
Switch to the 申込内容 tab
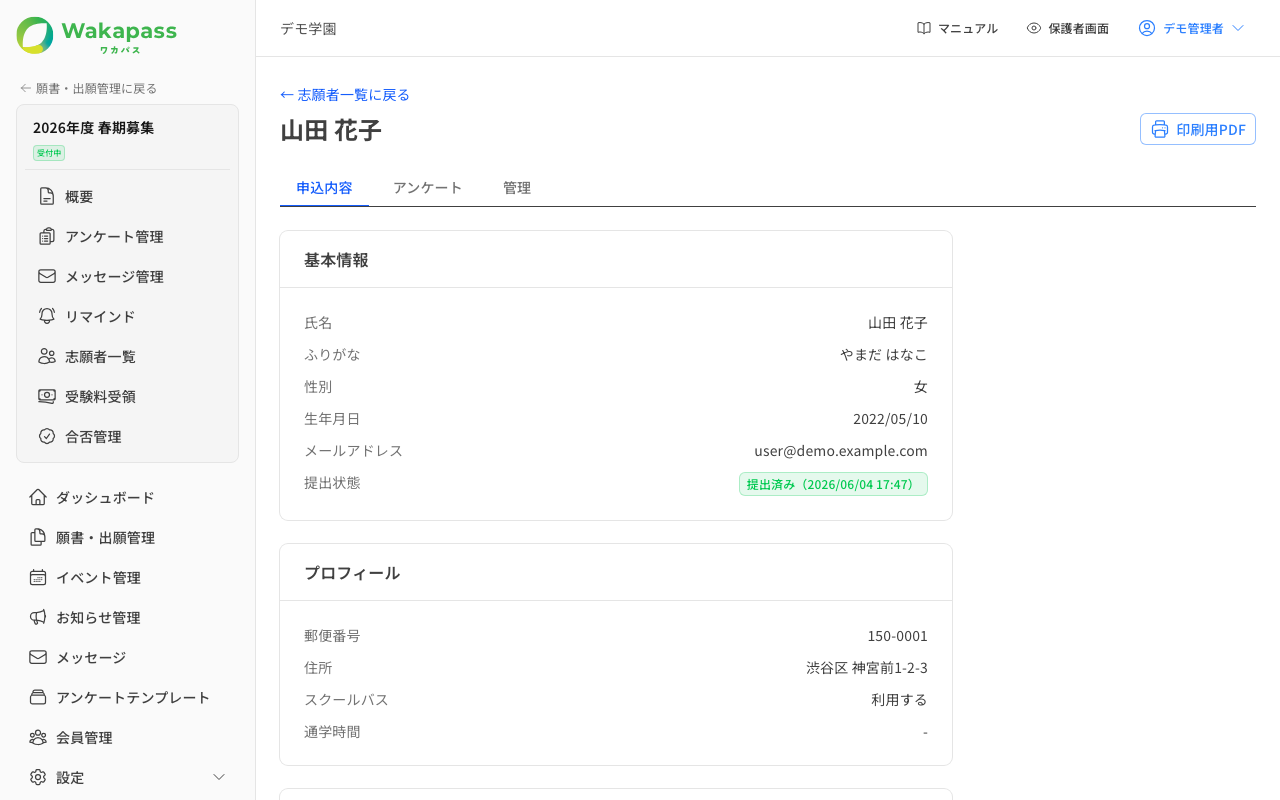coord(324,188)
